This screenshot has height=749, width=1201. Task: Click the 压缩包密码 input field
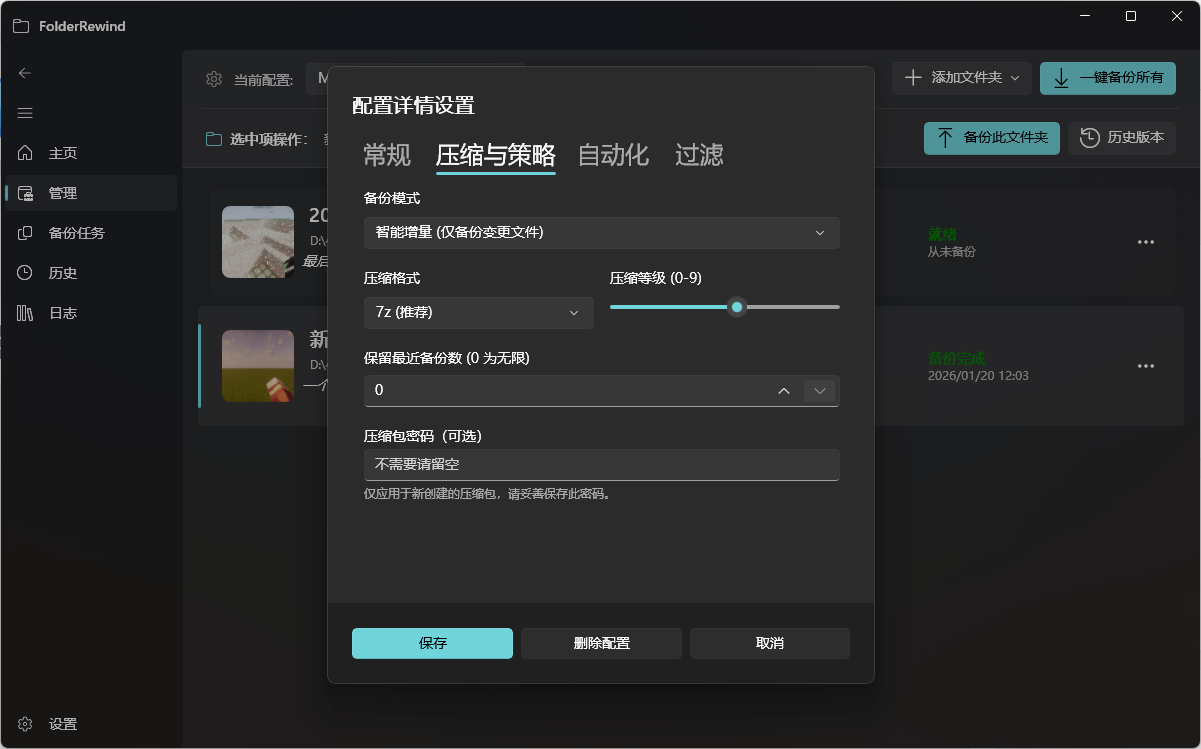[x=601, y=464]
